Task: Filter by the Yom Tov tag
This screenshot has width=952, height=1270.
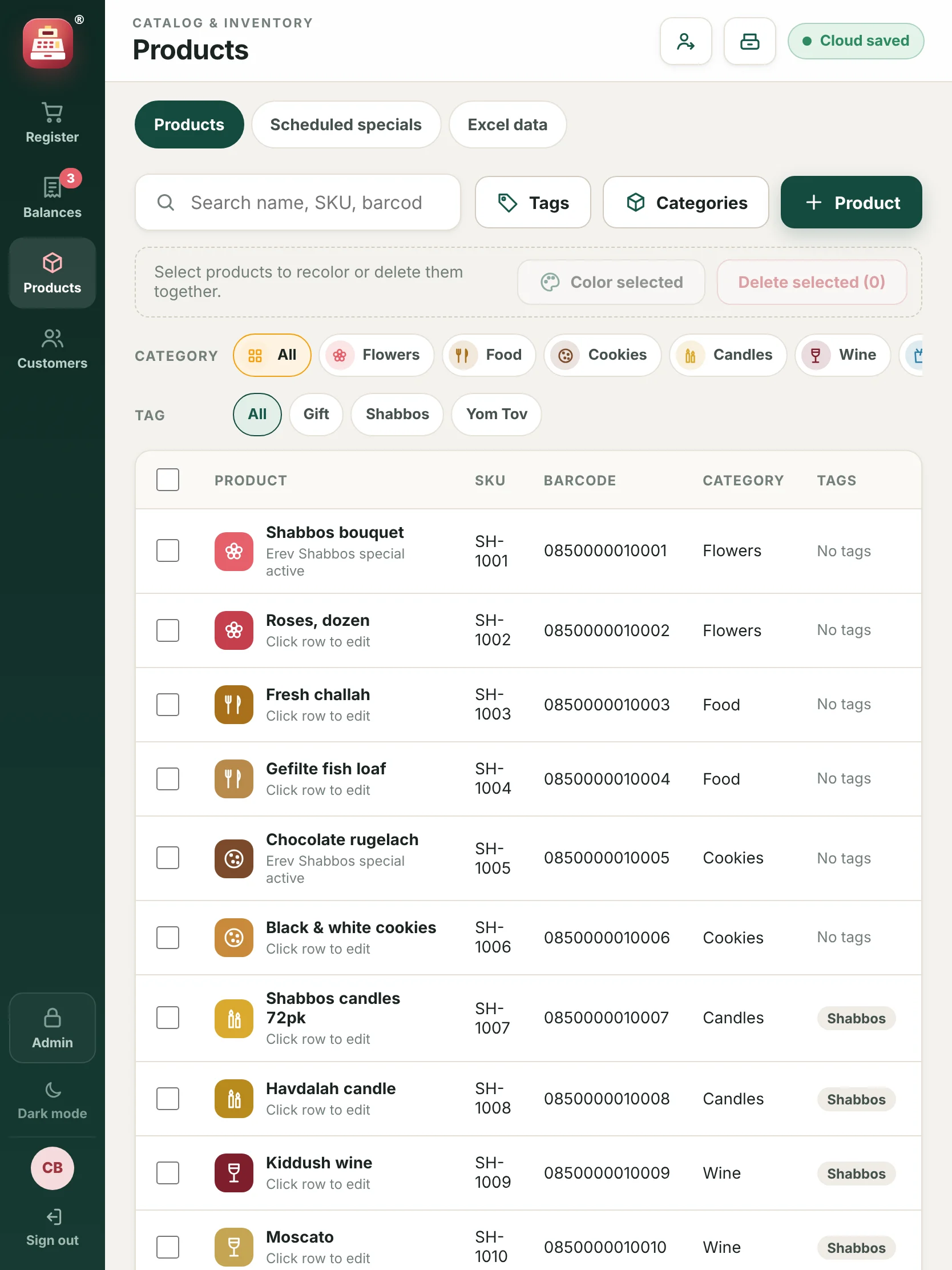Action: point(497,414)
